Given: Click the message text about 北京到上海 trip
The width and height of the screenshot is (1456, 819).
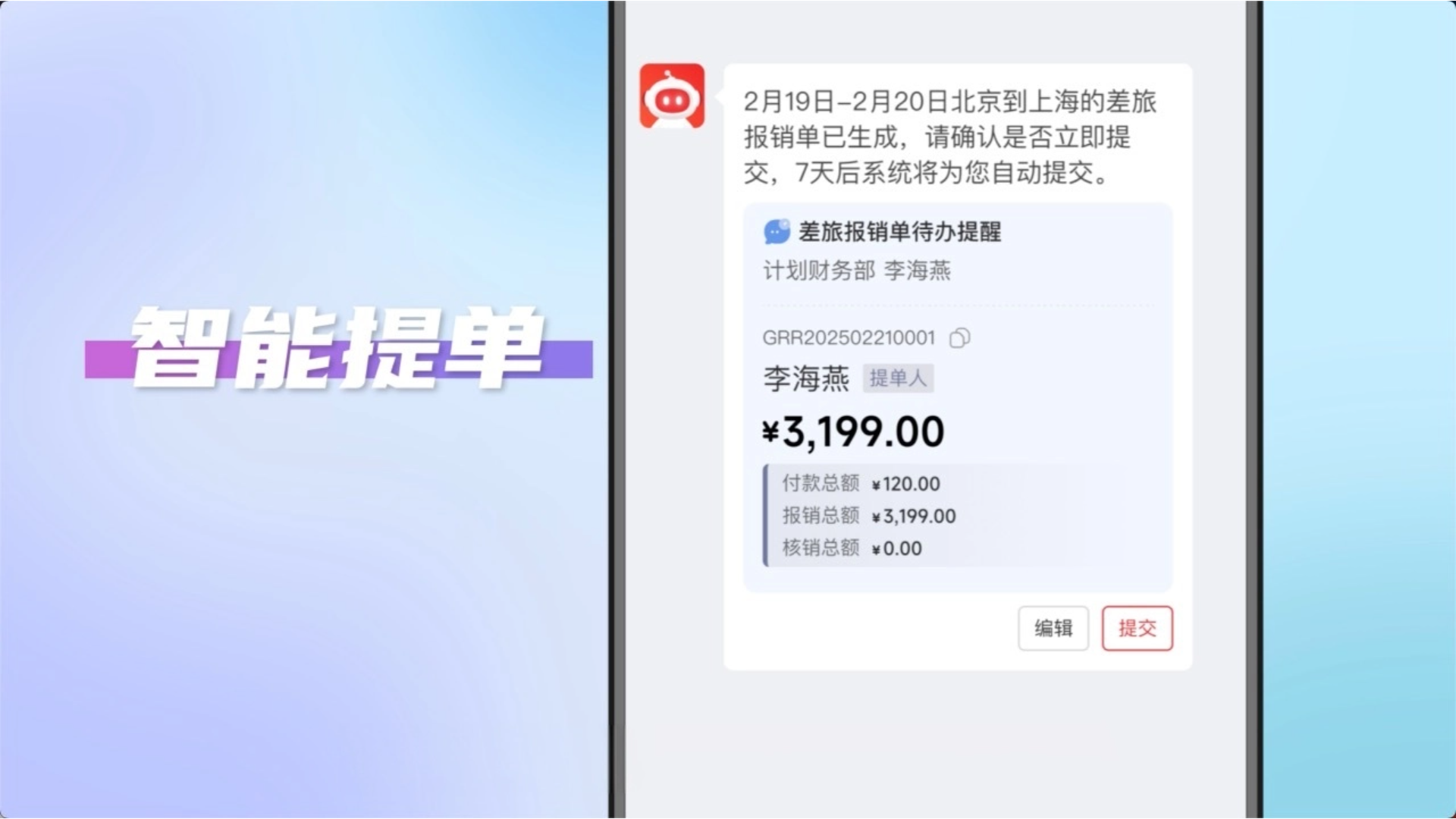Looking at the screenshot, I should point(949,137).
